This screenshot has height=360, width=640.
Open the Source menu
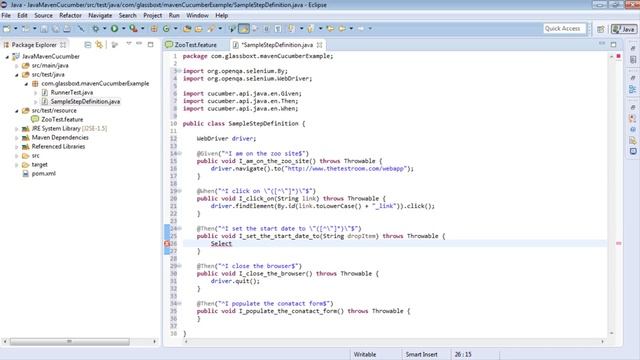pyautogui.click(x=43, y=16)
